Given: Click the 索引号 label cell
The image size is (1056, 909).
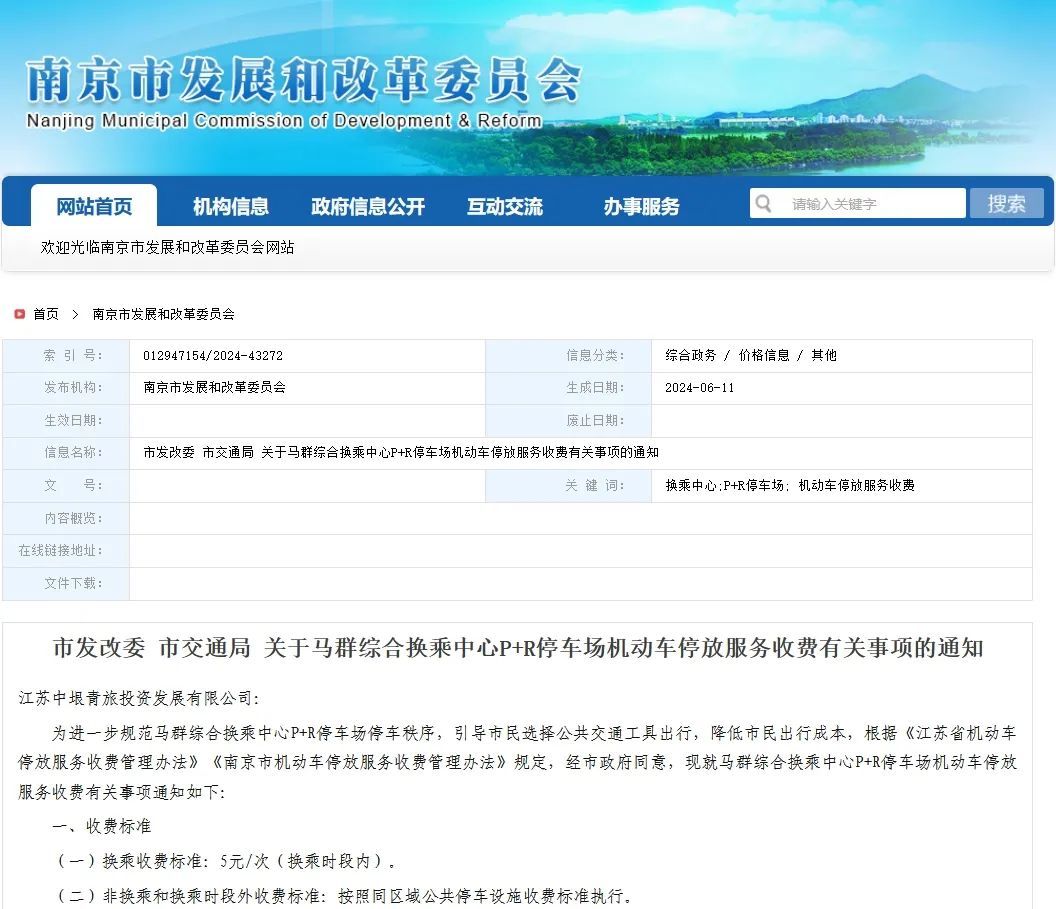Looking at the screenshot, I should coord(66,356).
